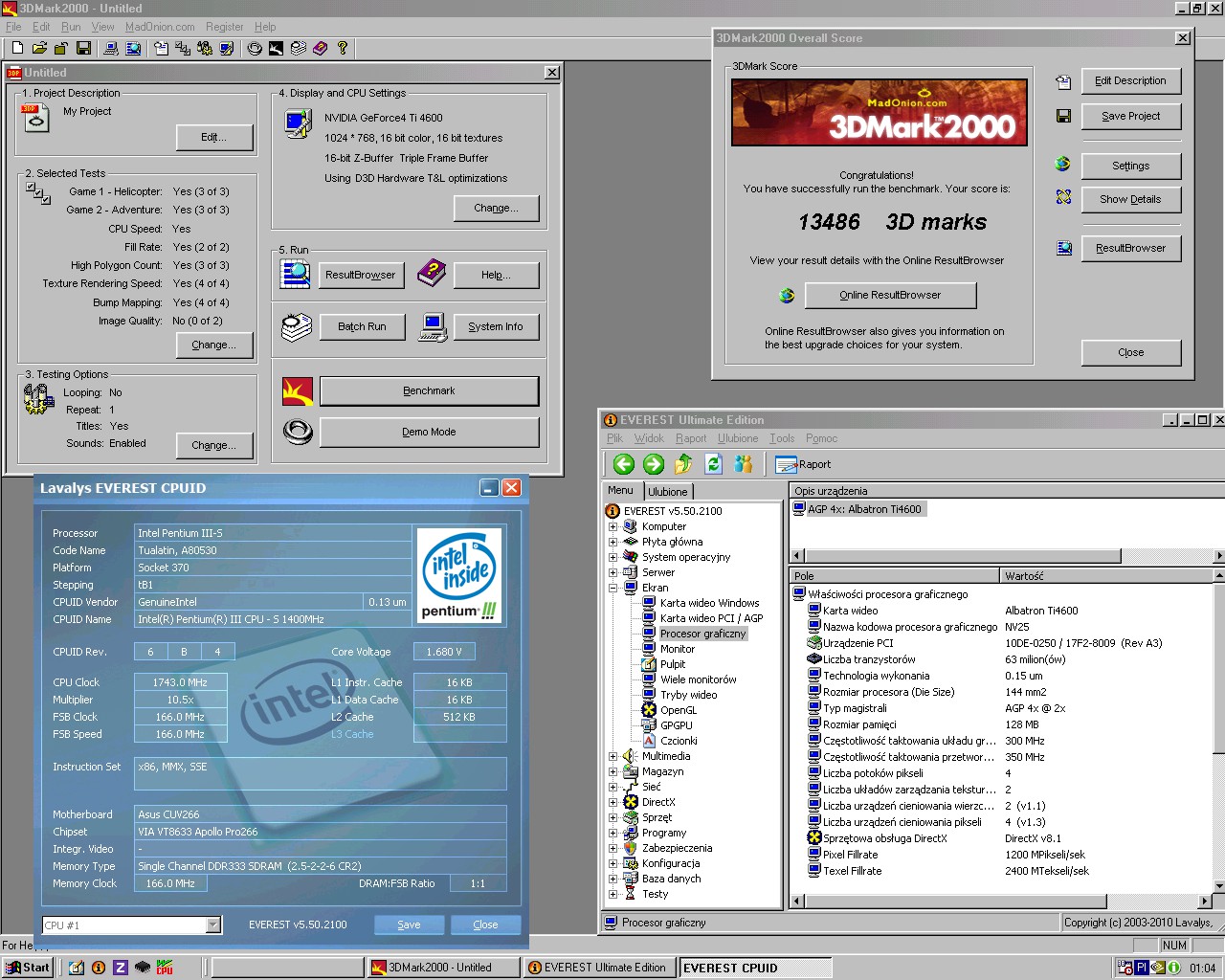Click the Save button in EVEREST CPUID
Image resolution: width=1225 pixels, height=980 pixels.
pos(409,924)
